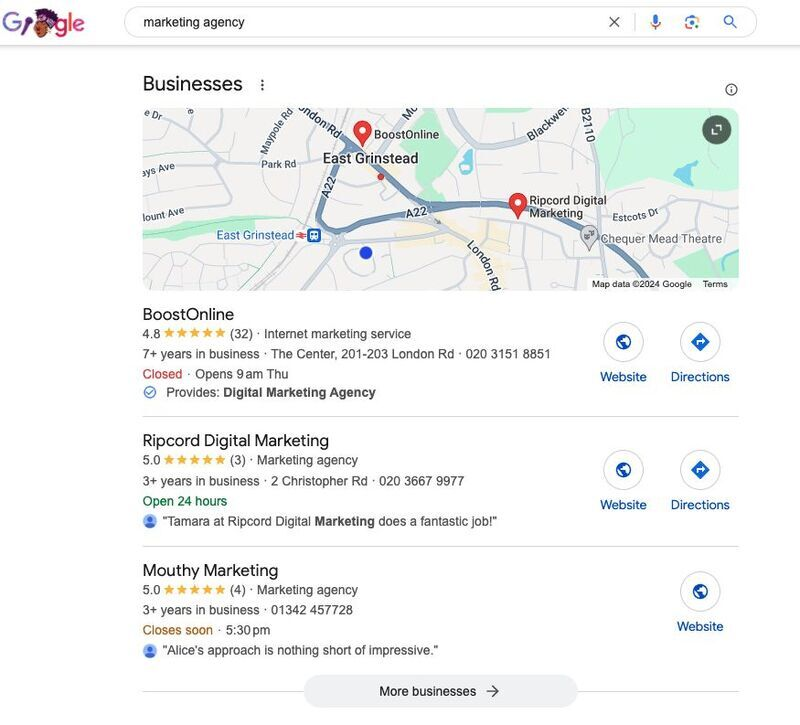Viewport: 800px width, 725px height.
Task: Start voice search with microphone icon
Action: pyautogui.click(x=655, y=22)
